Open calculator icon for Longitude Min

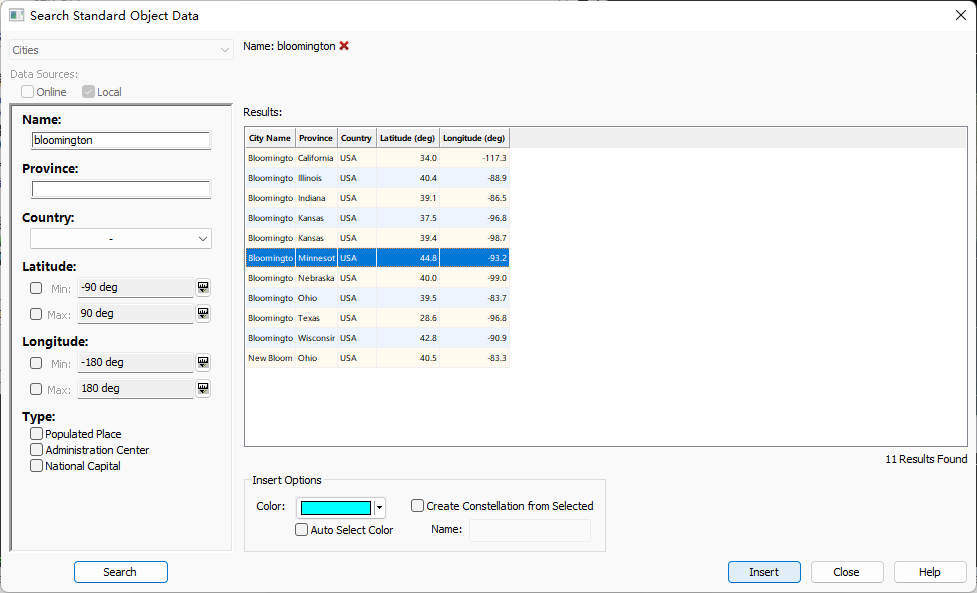point(203,363)
